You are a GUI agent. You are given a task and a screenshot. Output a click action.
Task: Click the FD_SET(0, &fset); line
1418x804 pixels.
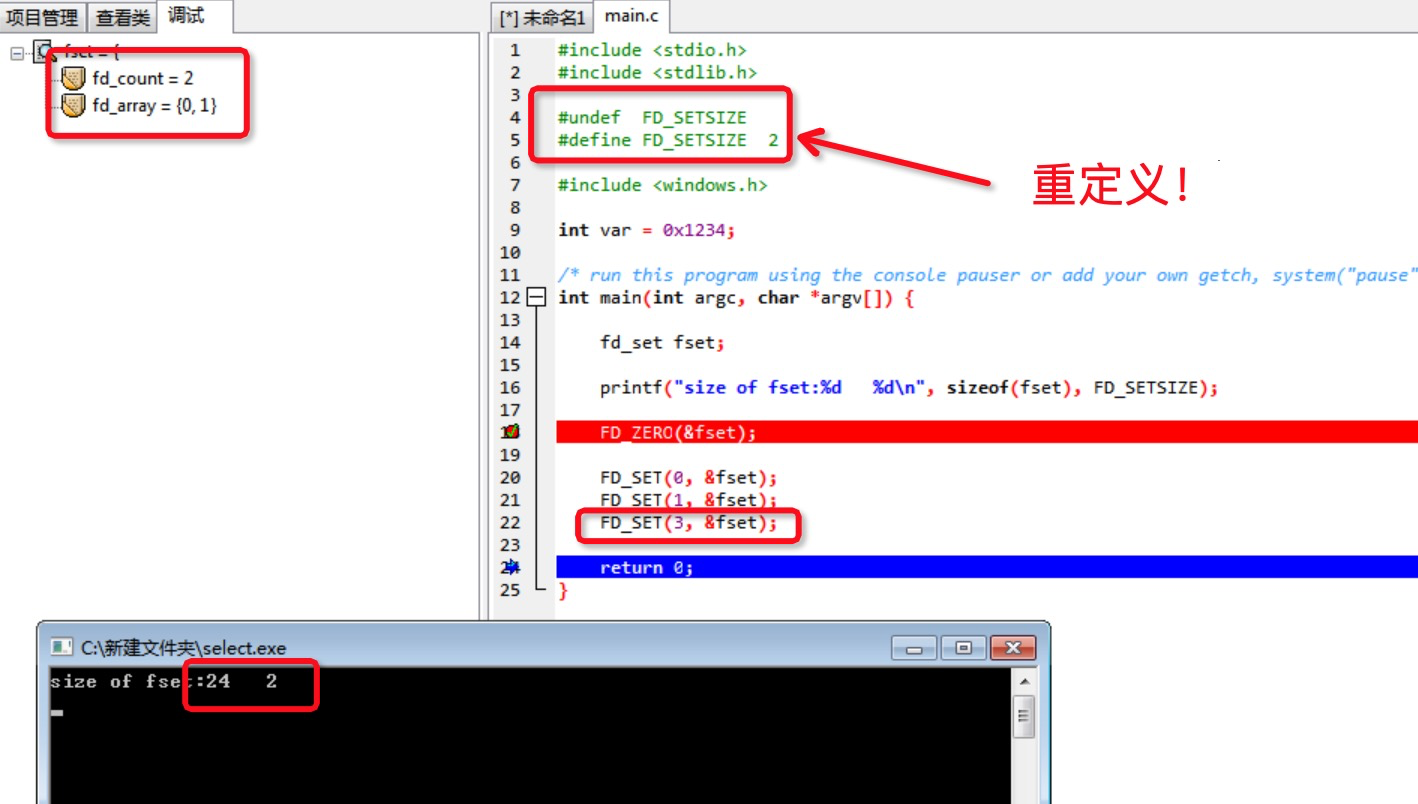(688, 477)
